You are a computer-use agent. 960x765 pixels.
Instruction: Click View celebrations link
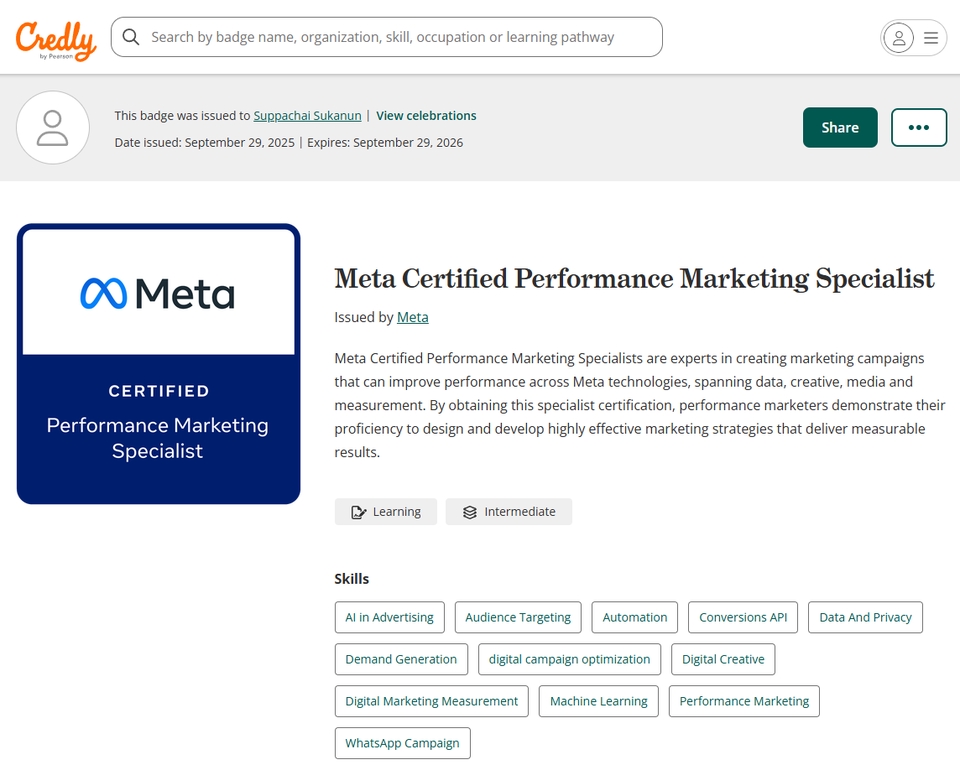point(426,116)
